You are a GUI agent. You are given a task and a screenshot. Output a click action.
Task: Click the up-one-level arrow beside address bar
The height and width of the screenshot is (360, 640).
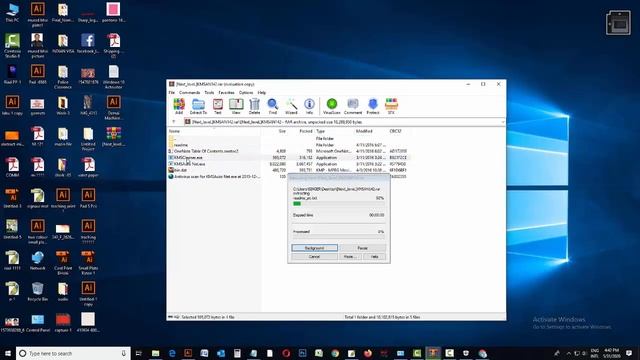coord(174,122)
